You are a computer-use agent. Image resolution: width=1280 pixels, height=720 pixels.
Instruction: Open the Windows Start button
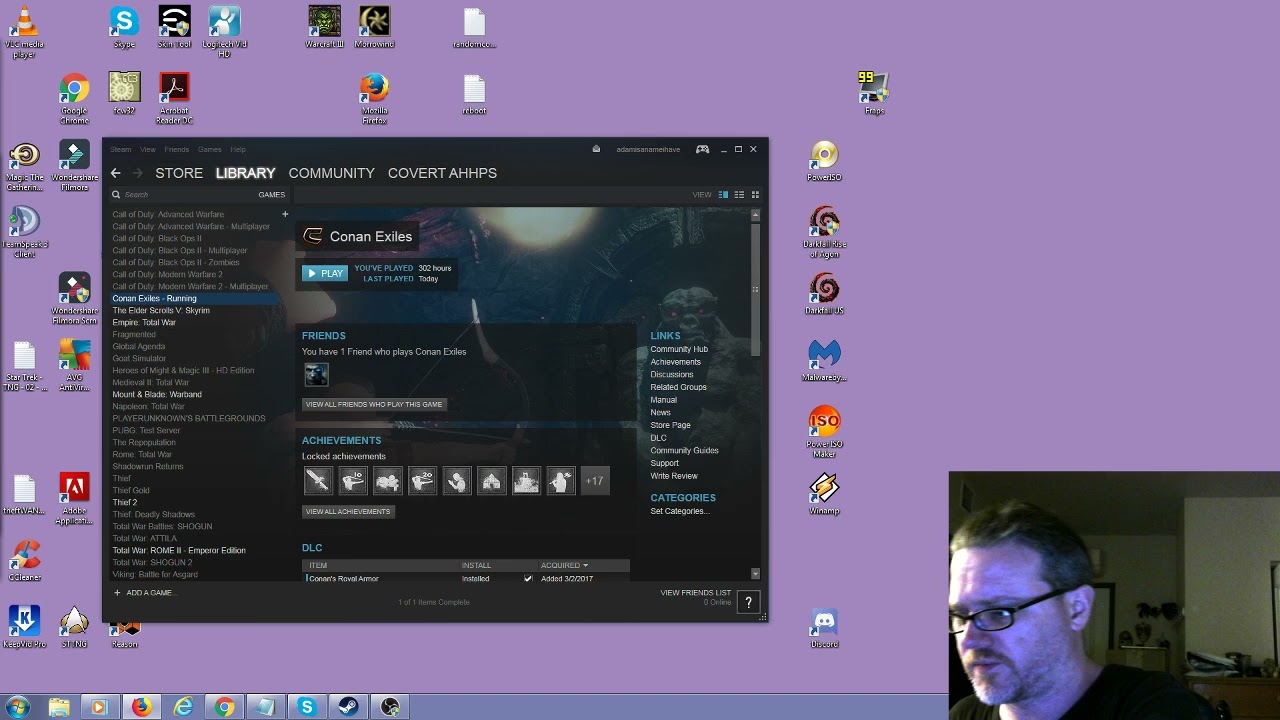tap(17, 707)
